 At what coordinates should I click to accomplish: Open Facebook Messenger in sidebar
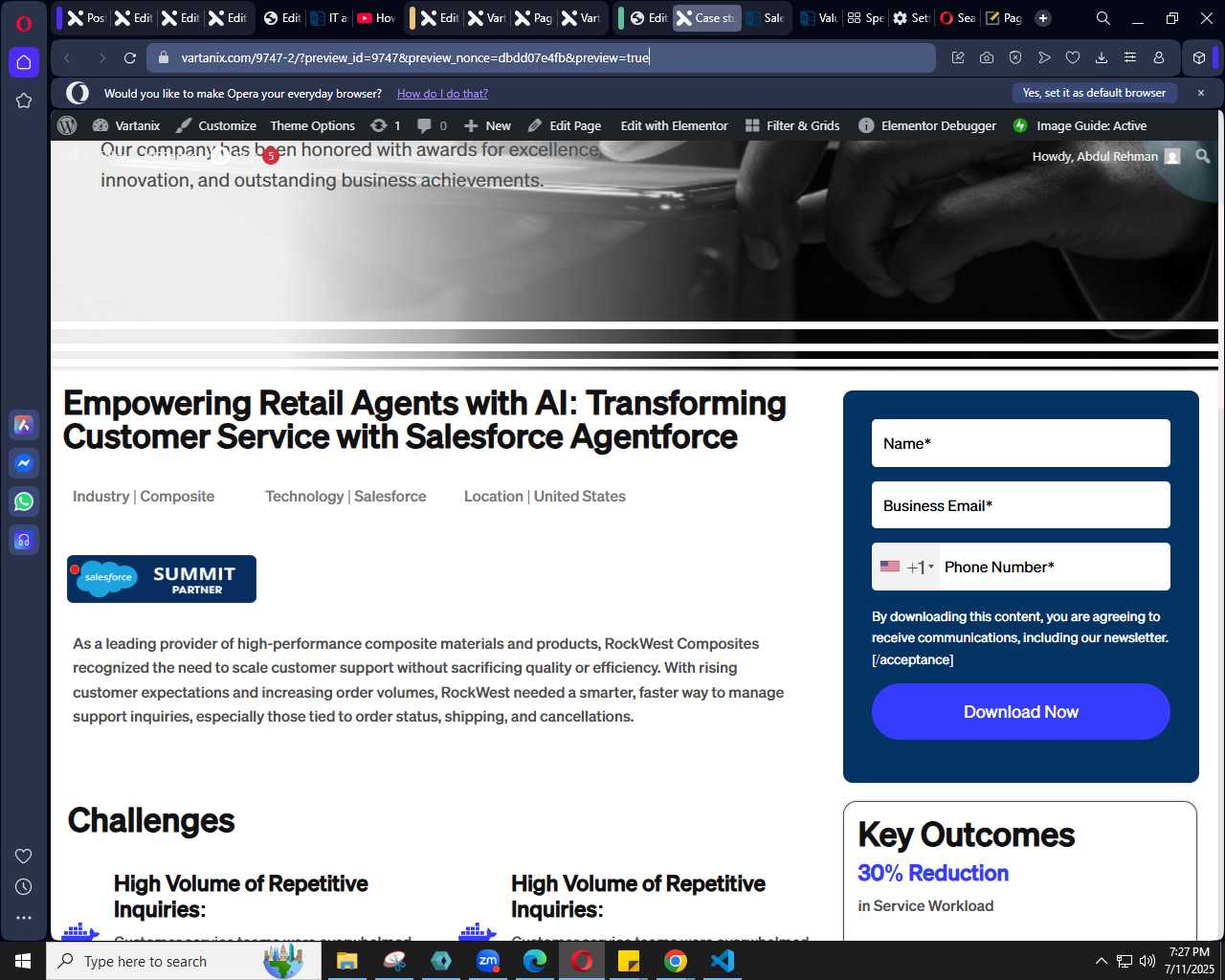click(x=24, y=463)
